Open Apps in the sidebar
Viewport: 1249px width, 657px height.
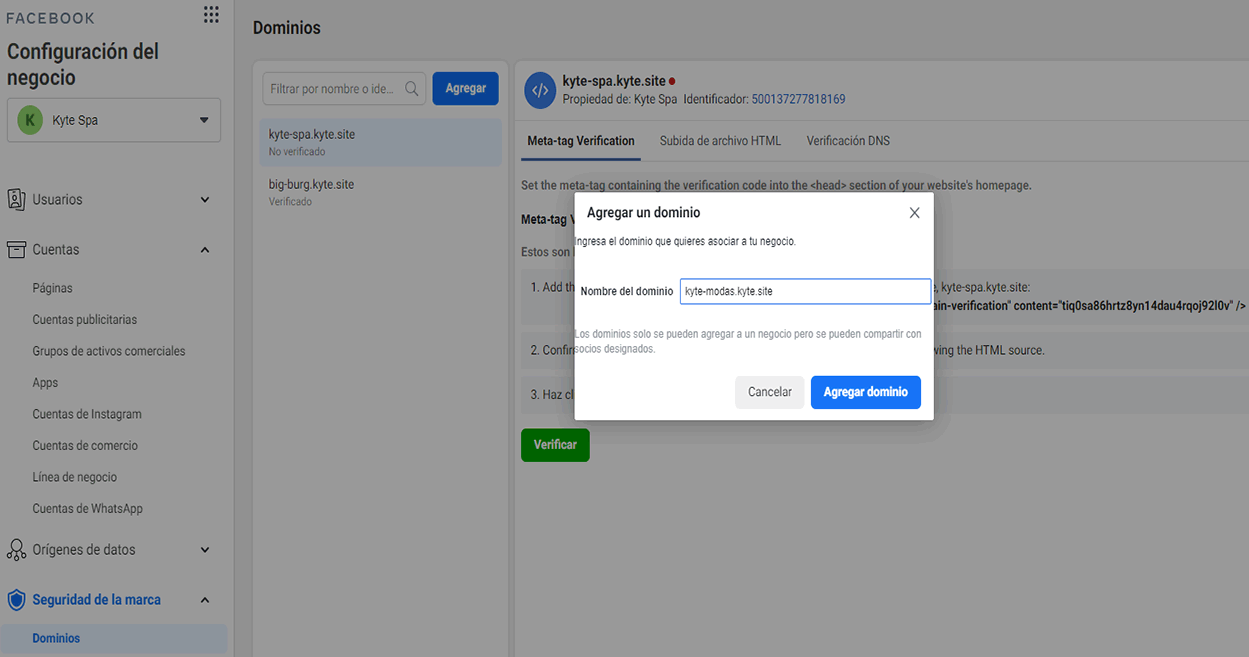(x=45, y=383)
